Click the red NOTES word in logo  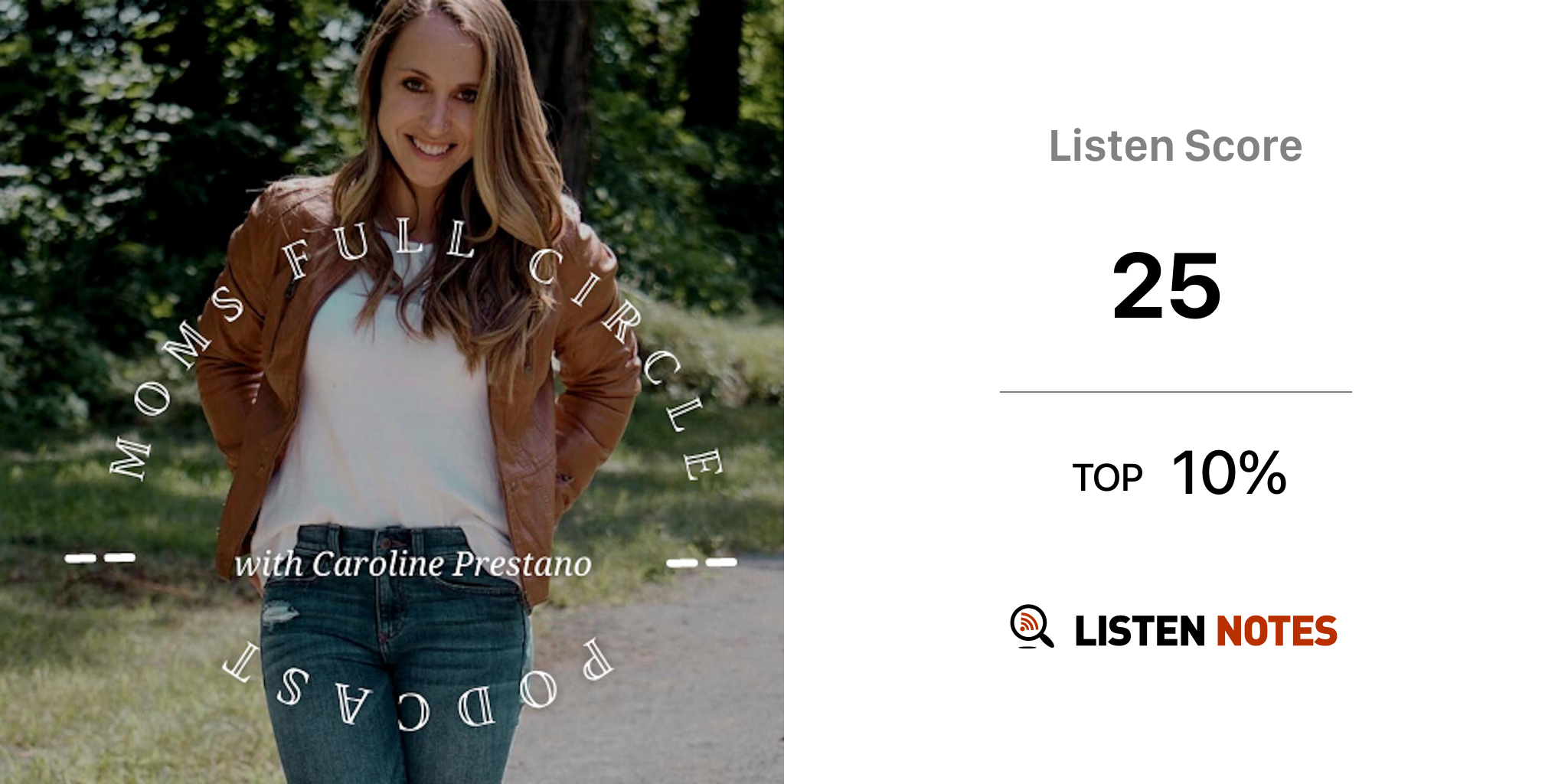[x=1276, y=631]
